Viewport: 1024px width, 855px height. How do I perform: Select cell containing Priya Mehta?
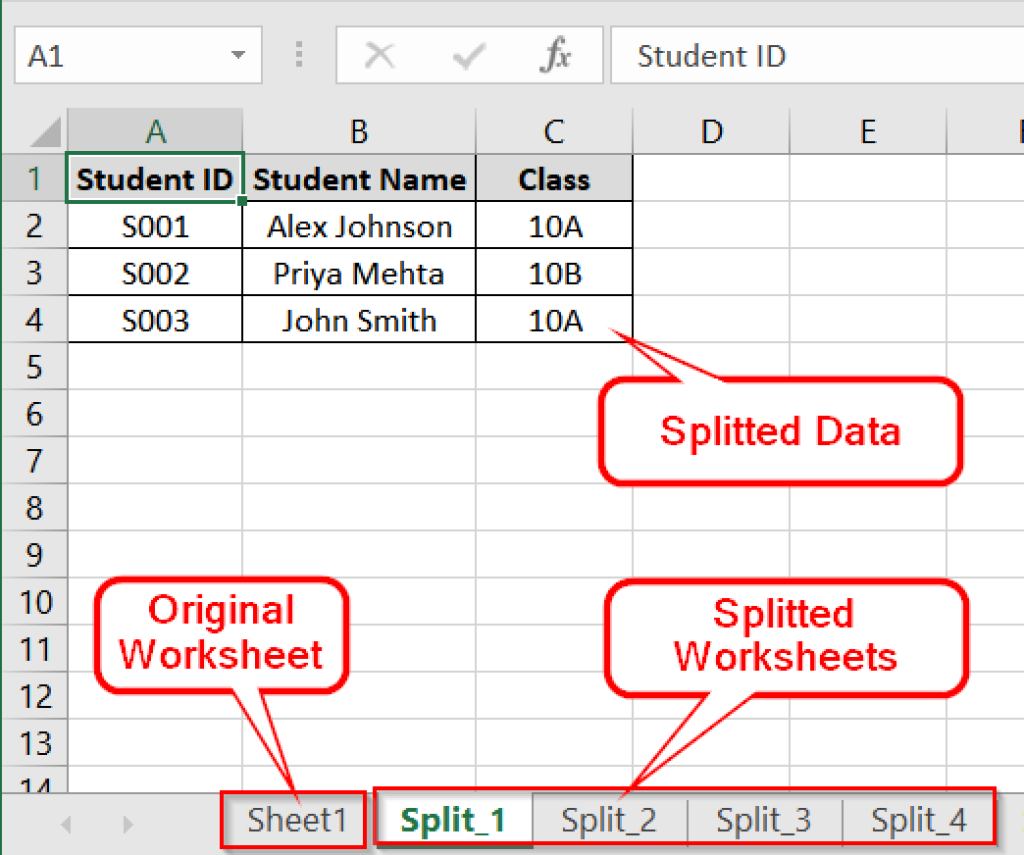[x=358, y=273]
